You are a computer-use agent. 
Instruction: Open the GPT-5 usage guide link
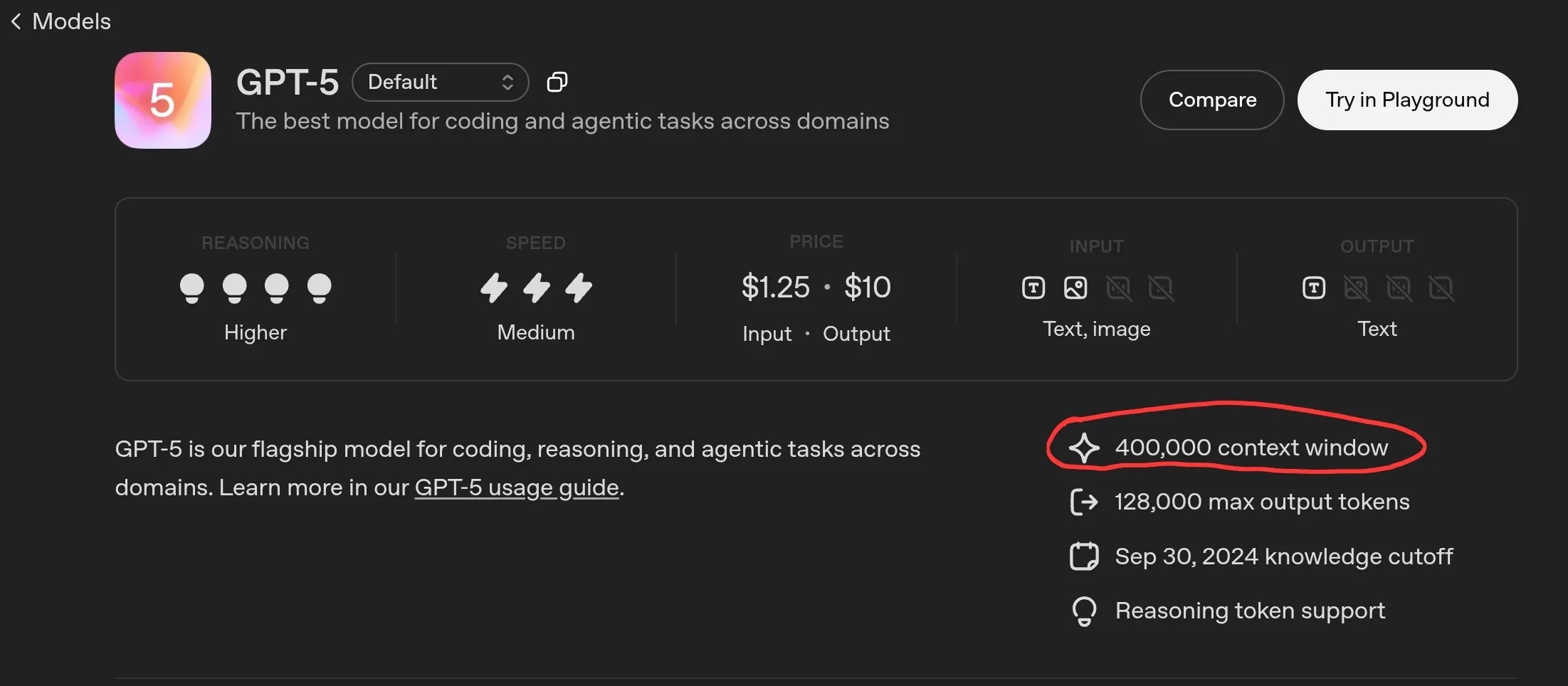[517, 488]
